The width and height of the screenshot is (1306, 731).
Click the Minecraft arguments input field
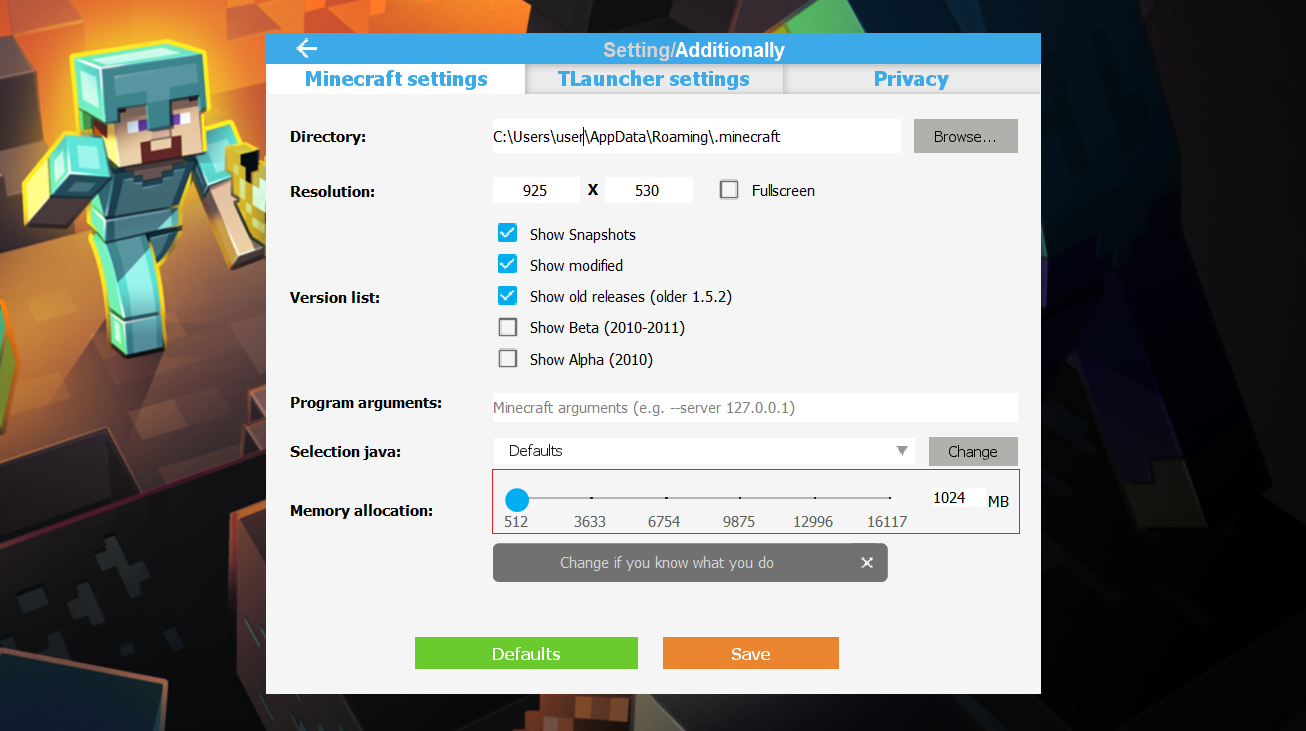[755, 407]
